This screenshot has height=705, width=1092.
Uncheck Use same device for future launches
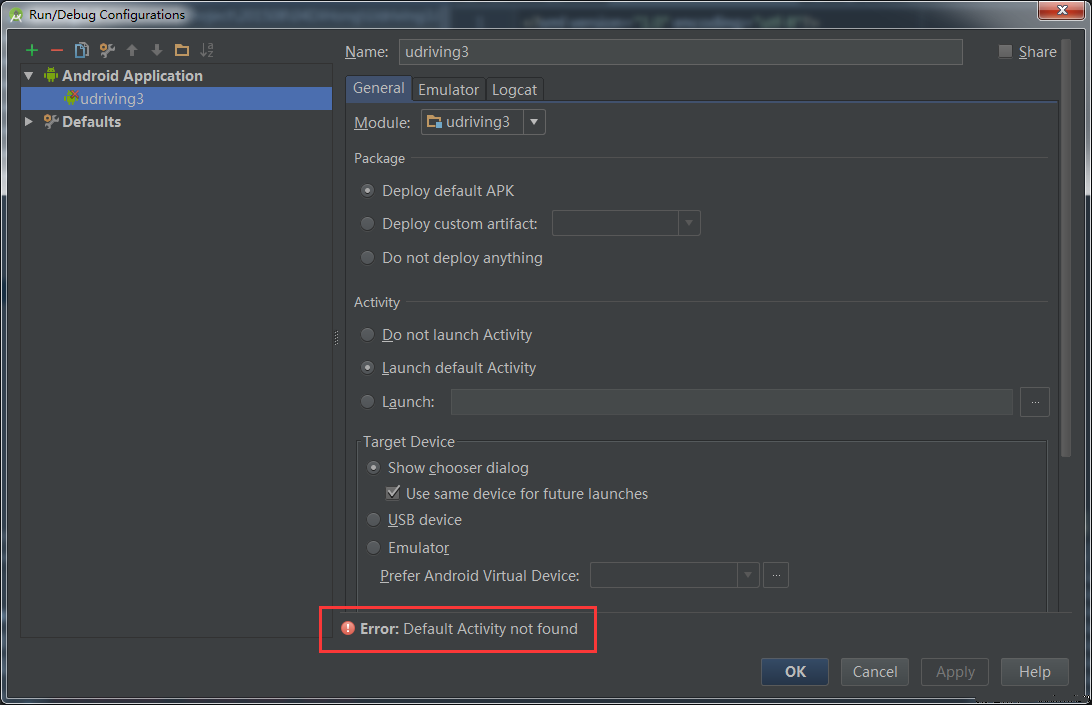click(x=393, y=494)
